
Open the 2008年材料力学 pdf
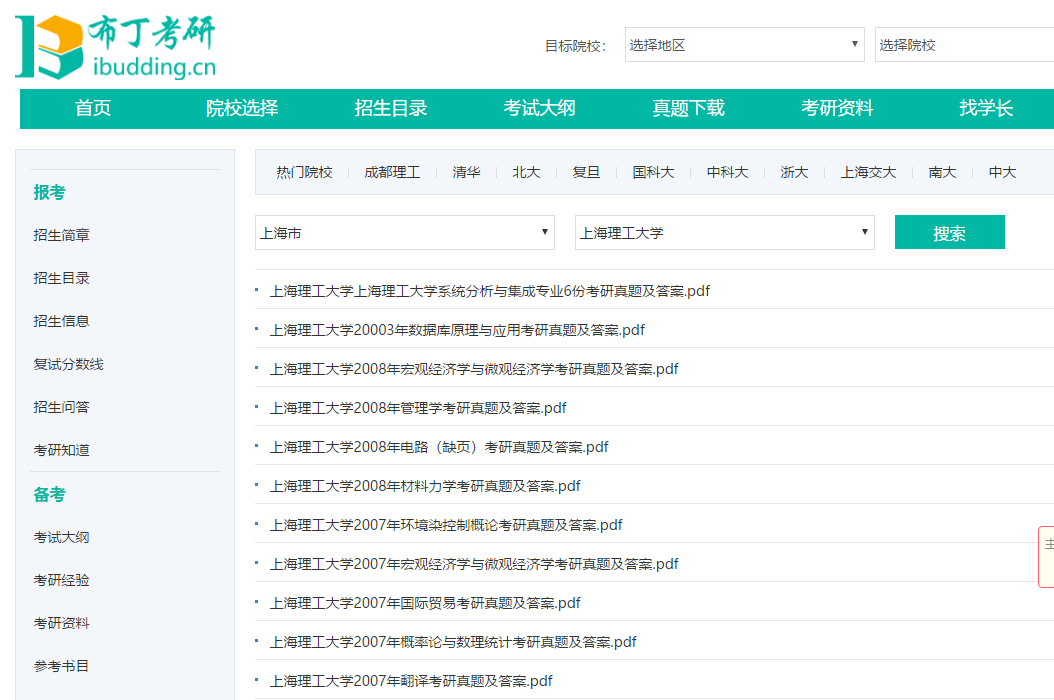(x=425, y=486)
